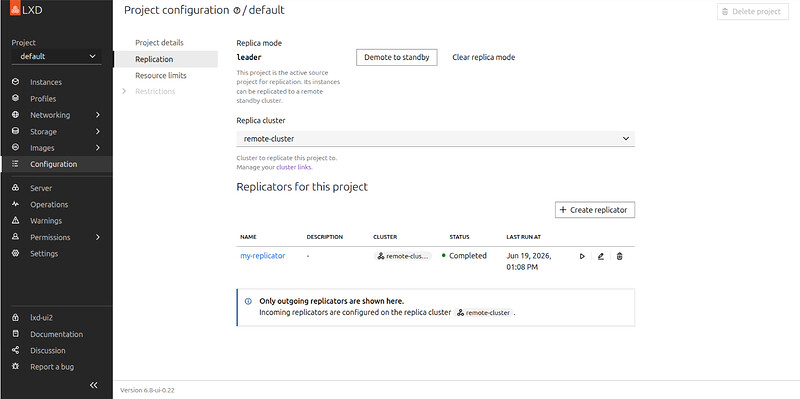Click the help icon beside Project configuration

pos(236,11)
